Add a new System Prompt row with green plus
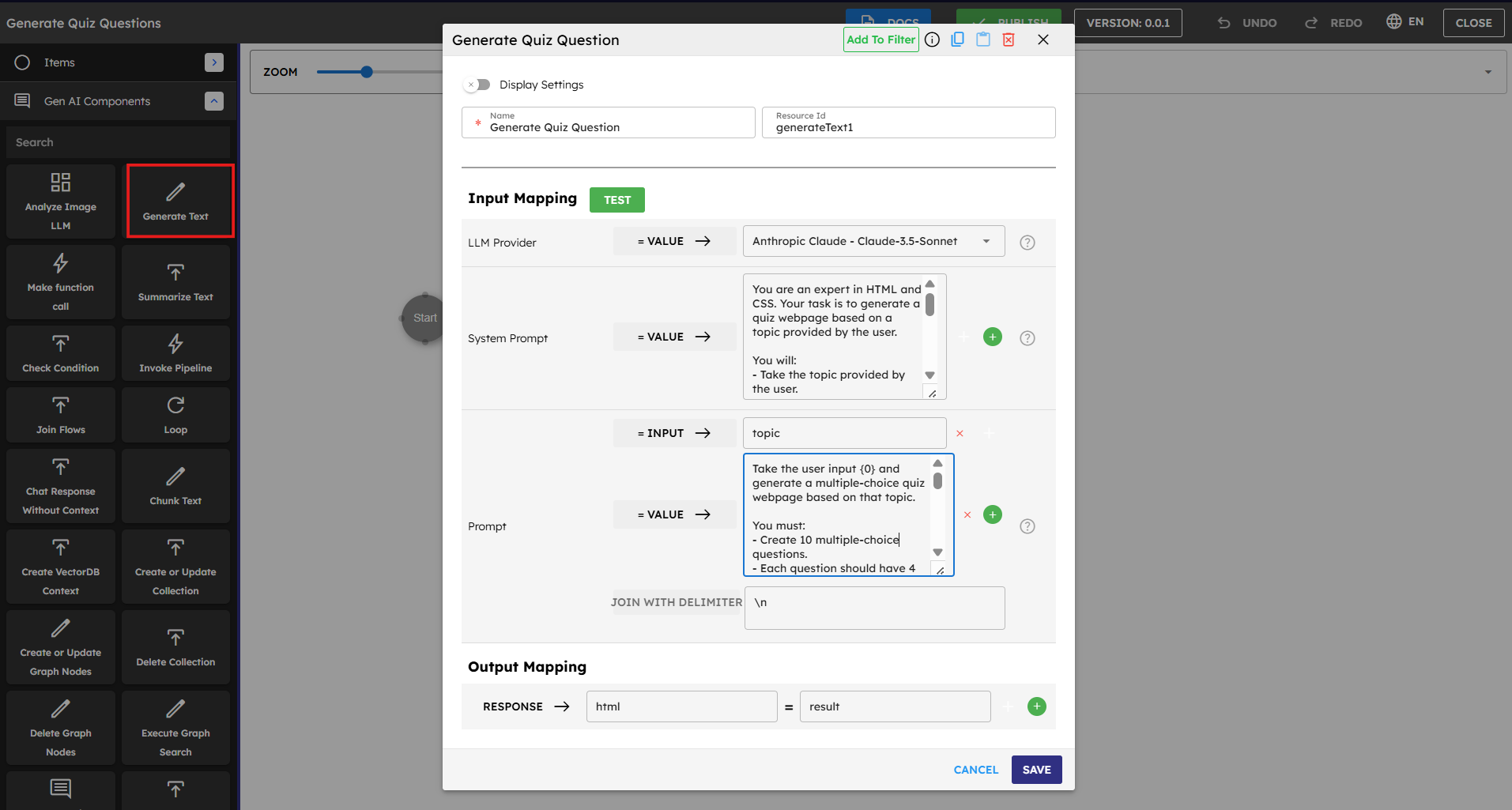The image size is (1512, 810). click(992, 337)
